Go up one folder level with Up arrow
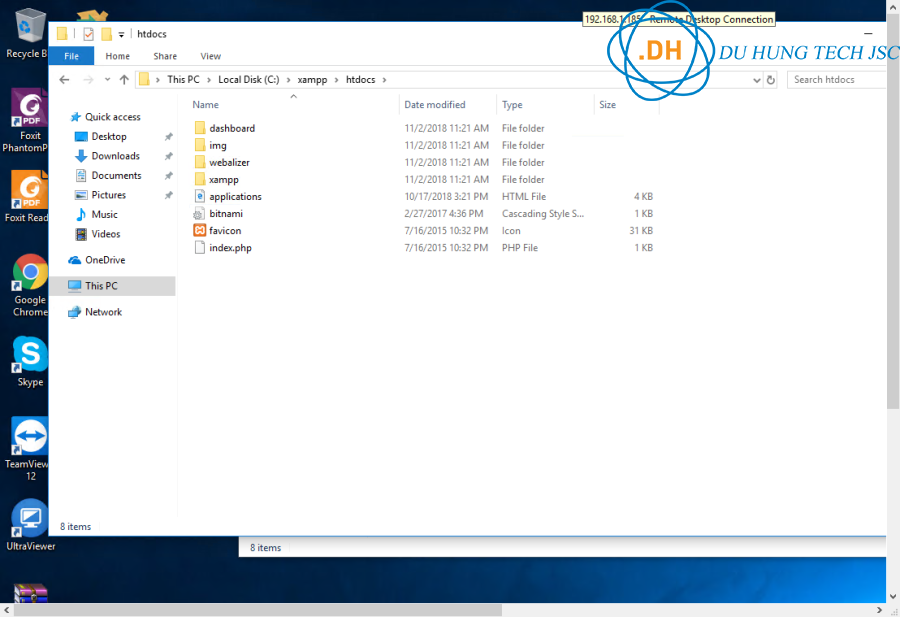Image resolution: width=900 pixels, height=617 pixels. pos(124,80)
